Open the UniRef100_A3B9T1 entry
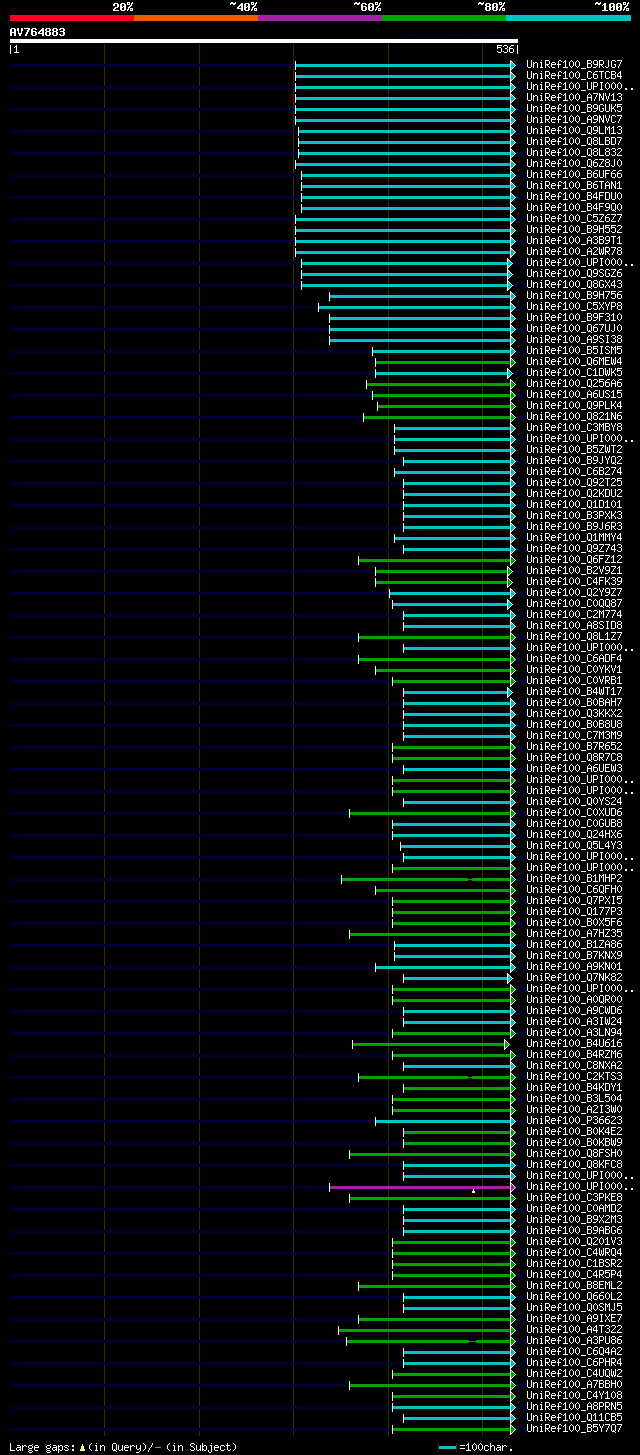This screenshot has height=1455, width=640. coord(574,240)
